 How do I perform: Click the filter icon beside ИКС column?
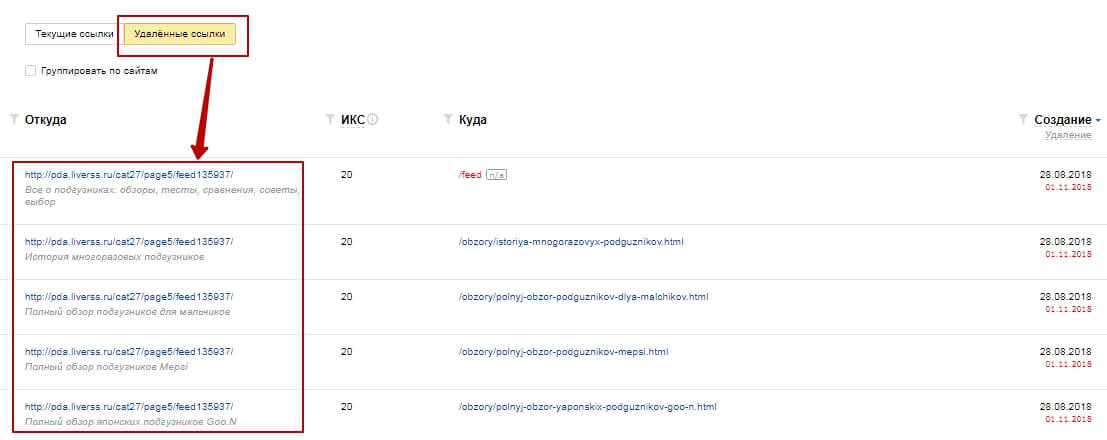[x=330, y=119]
